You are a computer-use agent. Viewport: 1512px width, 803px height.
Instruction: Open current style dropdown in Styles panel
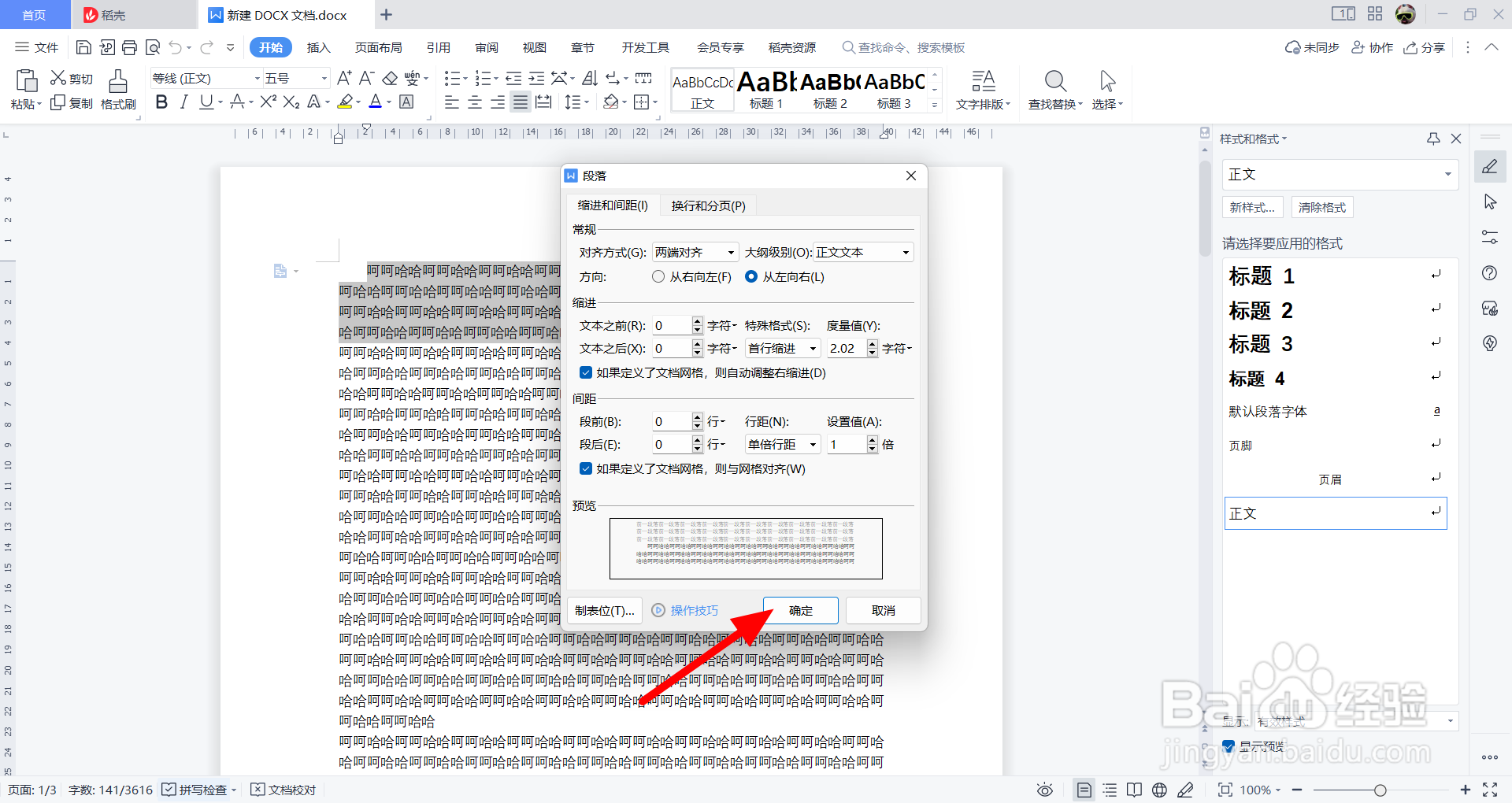coord(1340,174)
